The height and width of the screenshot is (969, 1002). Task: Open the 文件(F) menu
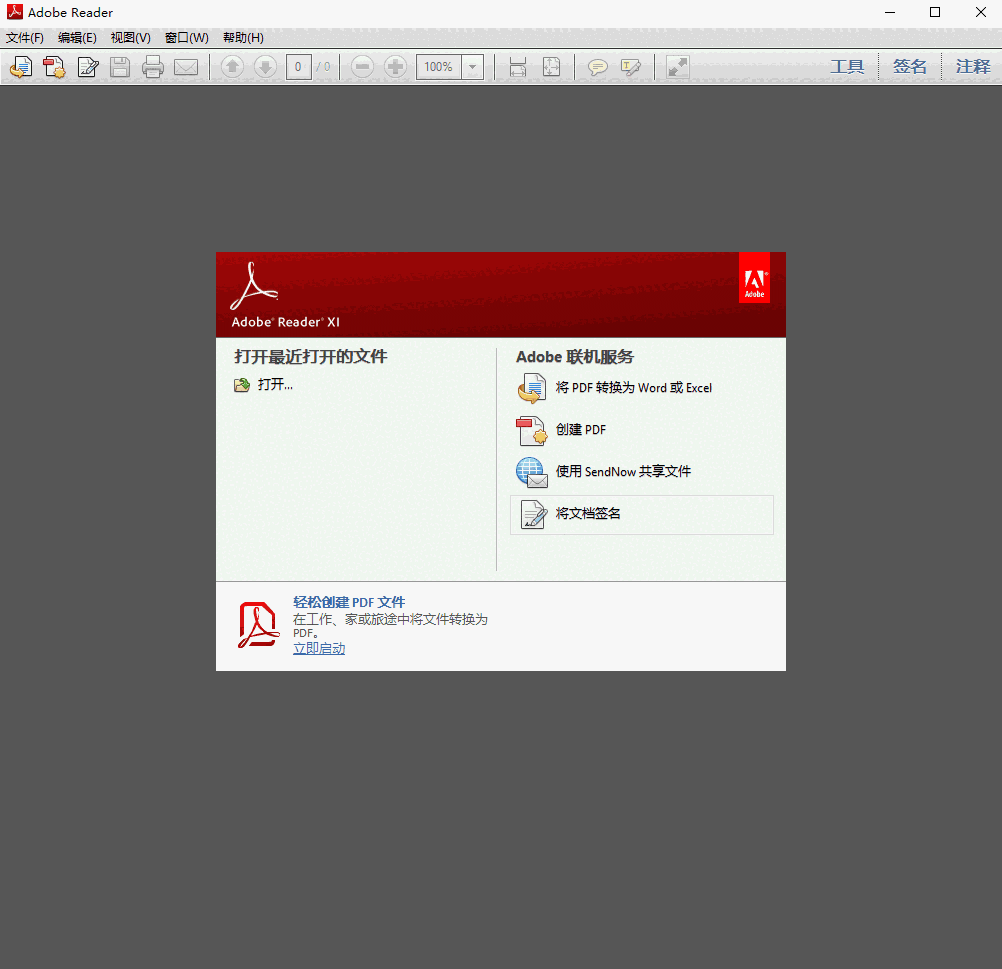[x=25, y=37]
